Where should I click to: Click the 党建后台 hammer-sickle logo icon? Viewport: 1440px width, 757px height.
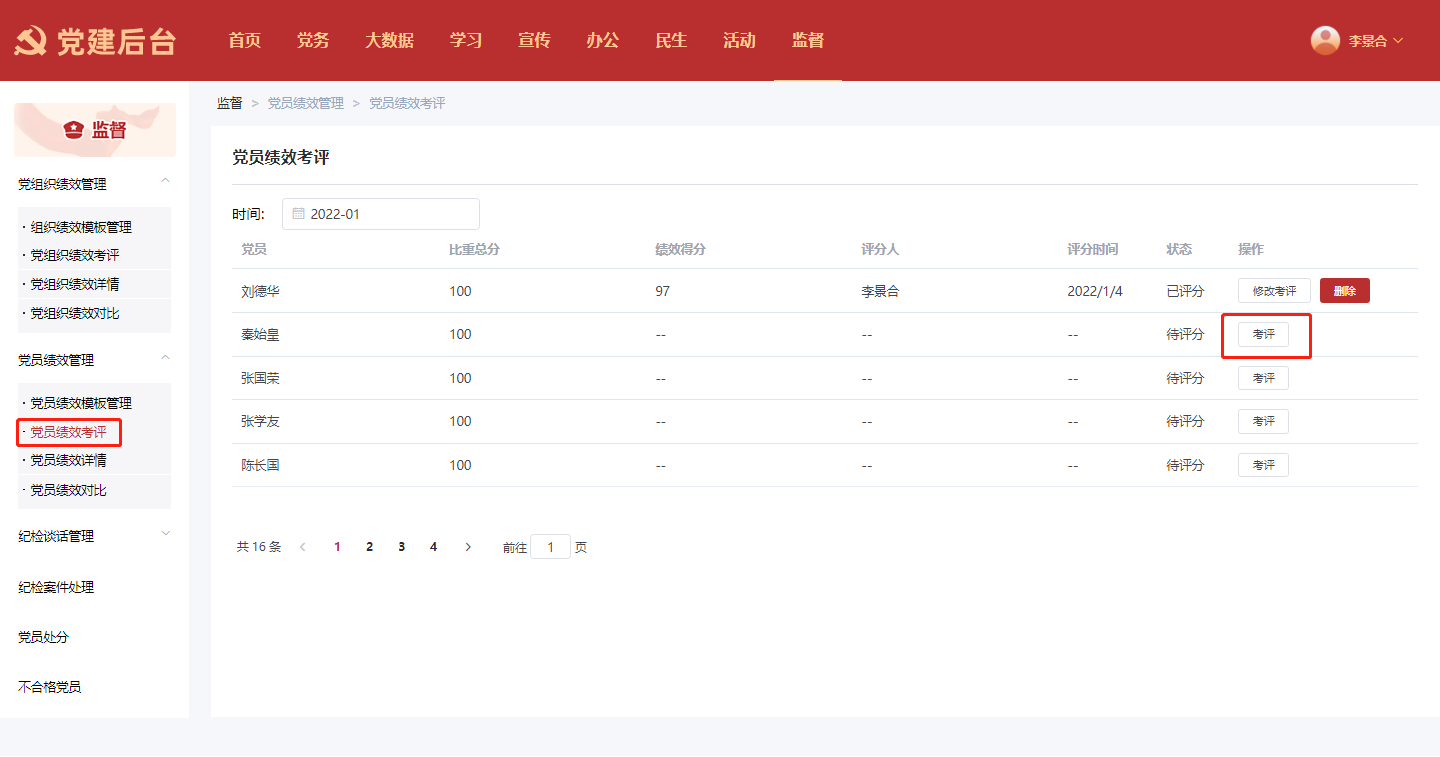[x=28, y=41]
